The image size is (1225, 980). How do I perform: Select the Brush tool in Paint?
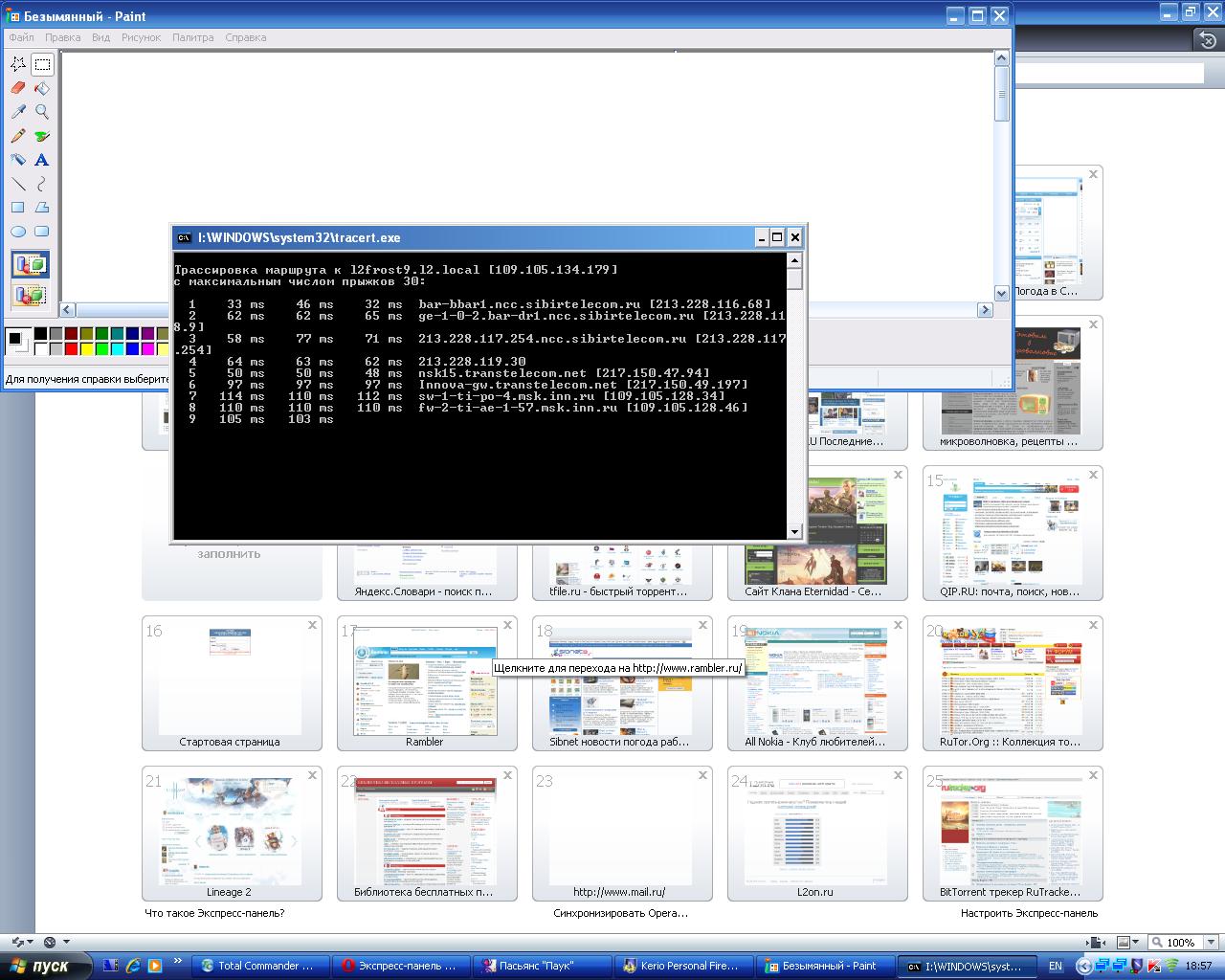pos(42,136)
